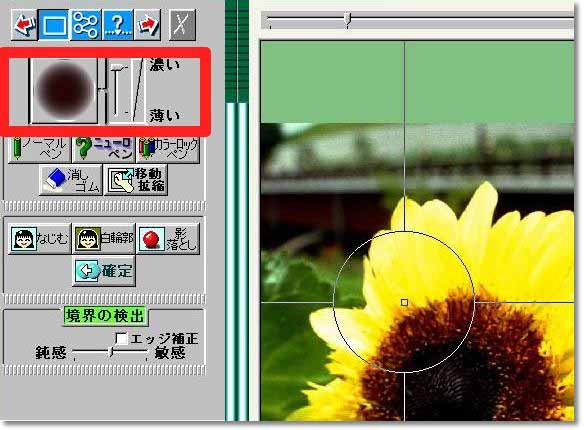Select the カラーロックペン color lock pen
This screenshot has width=584, height=430.
[168, 149]
